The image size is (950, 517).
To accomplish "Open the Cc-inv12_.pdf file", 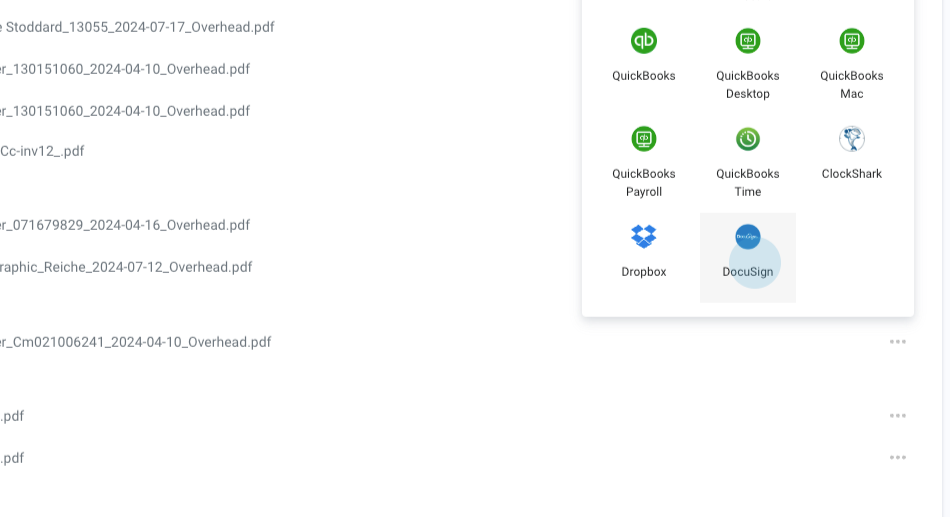I will [x=42, y=151].
